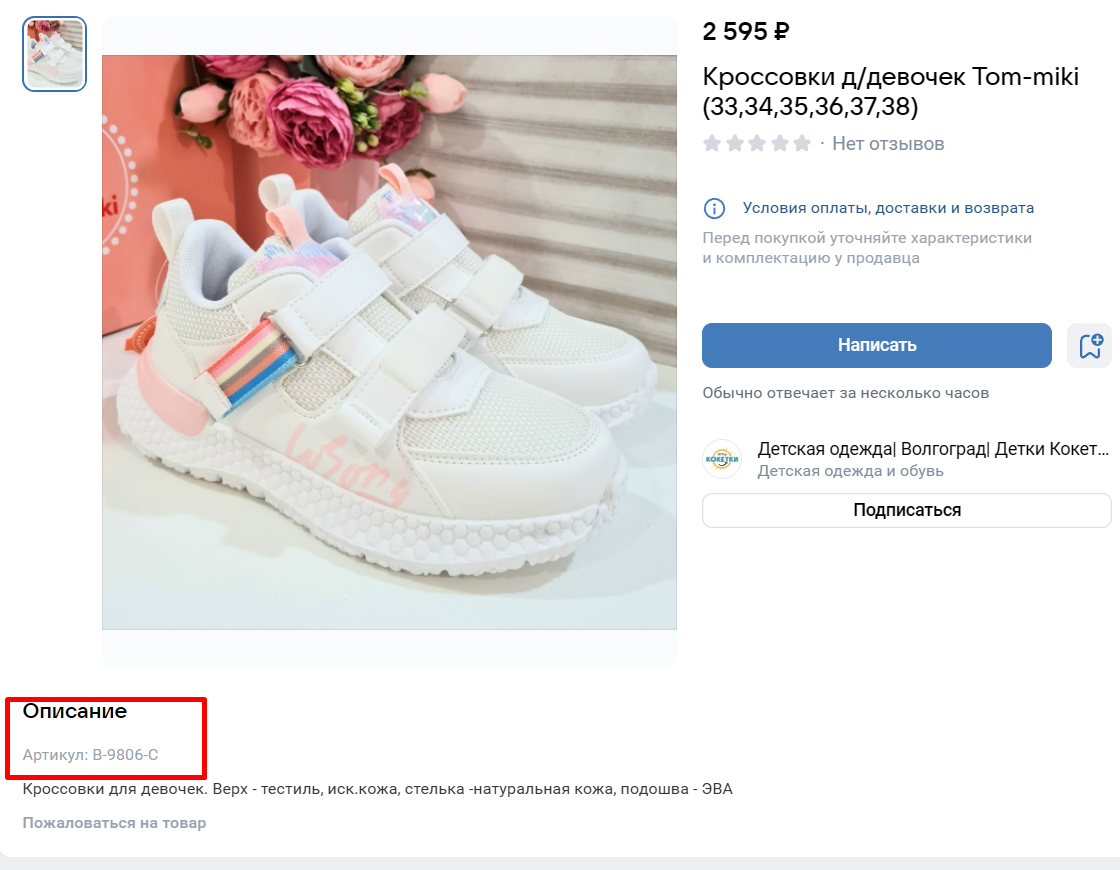Click the fourth rating star
This screenshot has height=870, width=1120.
point(780,144)
